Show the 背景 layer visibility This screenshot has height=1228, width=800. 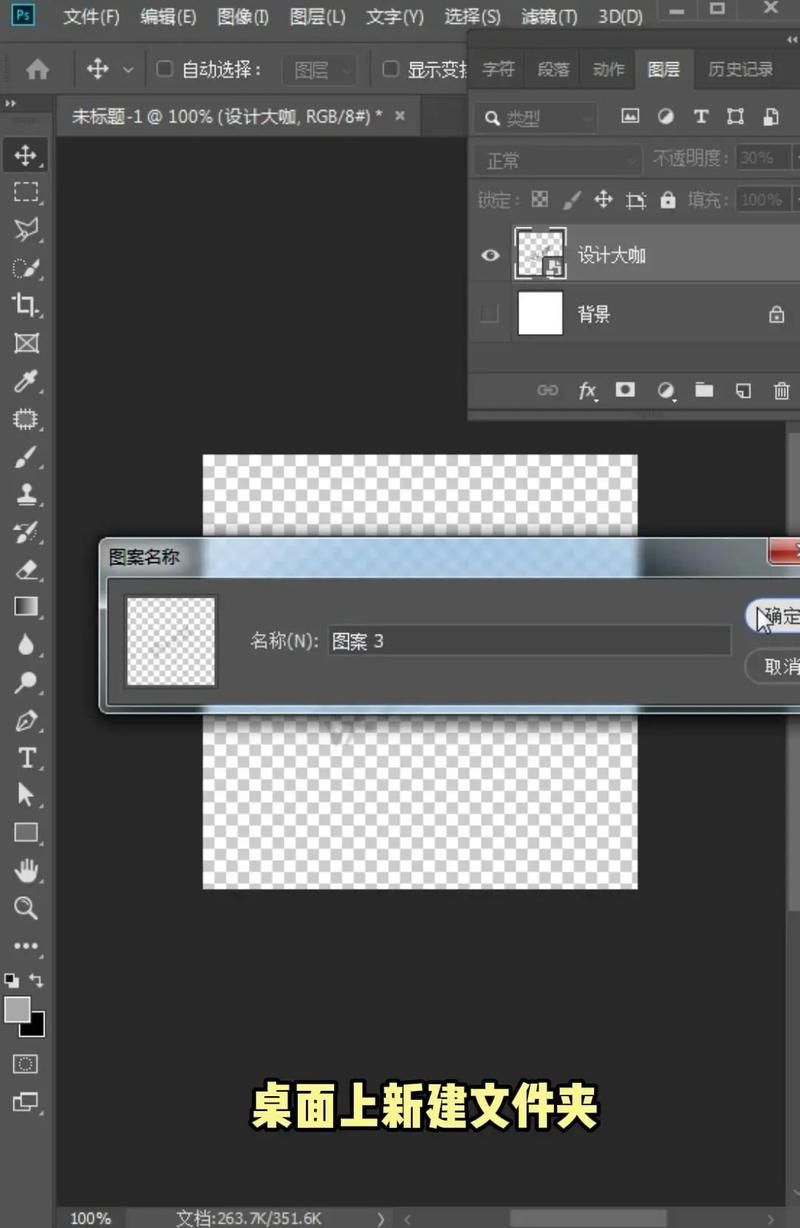coord(489,314)
